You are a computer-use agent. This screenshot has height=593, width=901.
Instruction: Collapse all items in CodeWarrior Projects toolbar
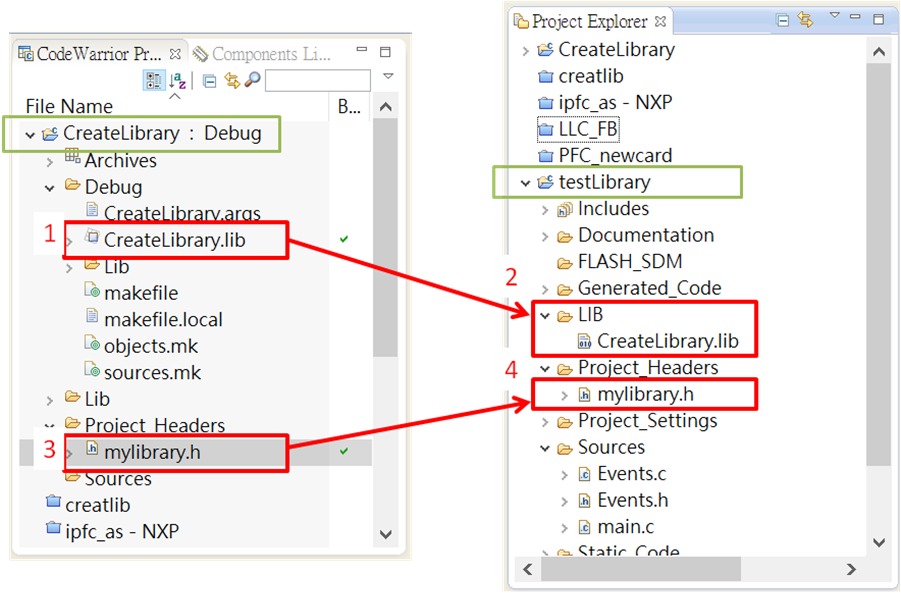[x=211, y=81]
